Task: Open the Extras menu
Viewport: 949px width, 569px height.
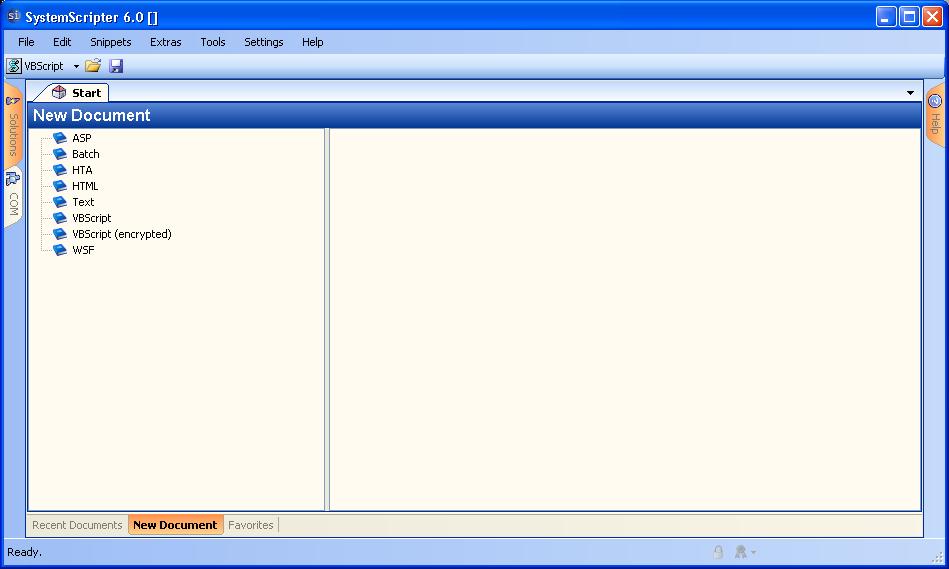Action: point(166,42)
